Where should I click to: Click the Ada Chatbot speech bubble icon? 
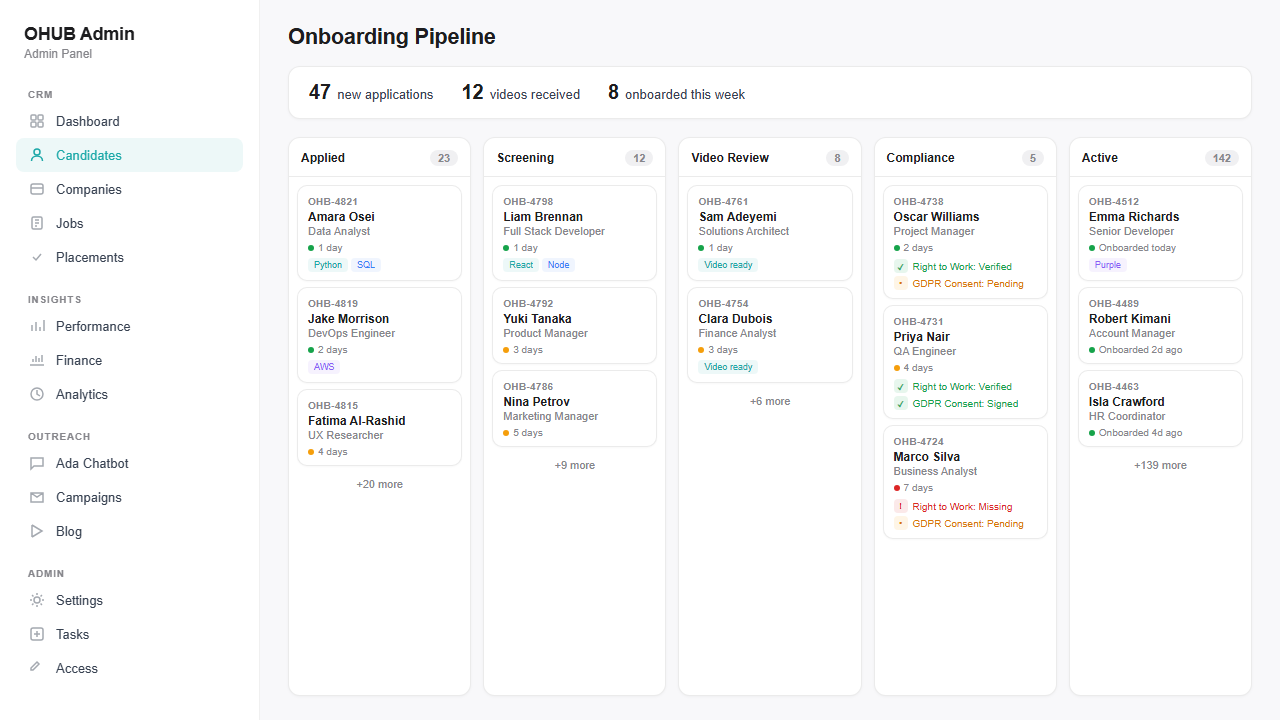[x=37, y=463]
